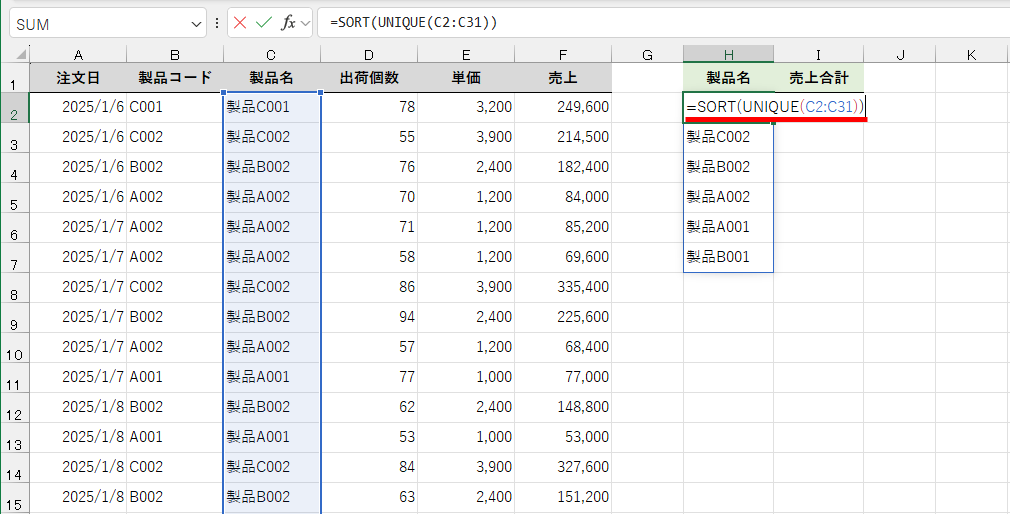Click the 製品コード header cell
1010x514 pixels.
coord(175,78)
